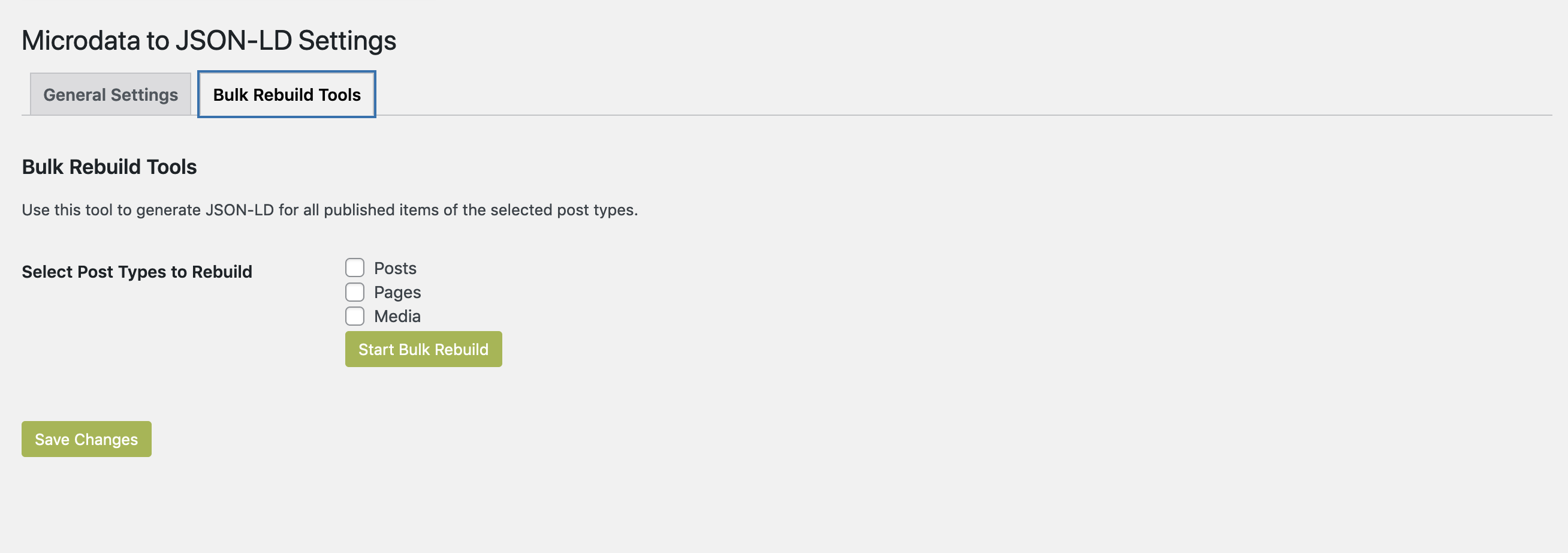
Task: Switch to the General Settings tab
Action: (x=110, y=94)
